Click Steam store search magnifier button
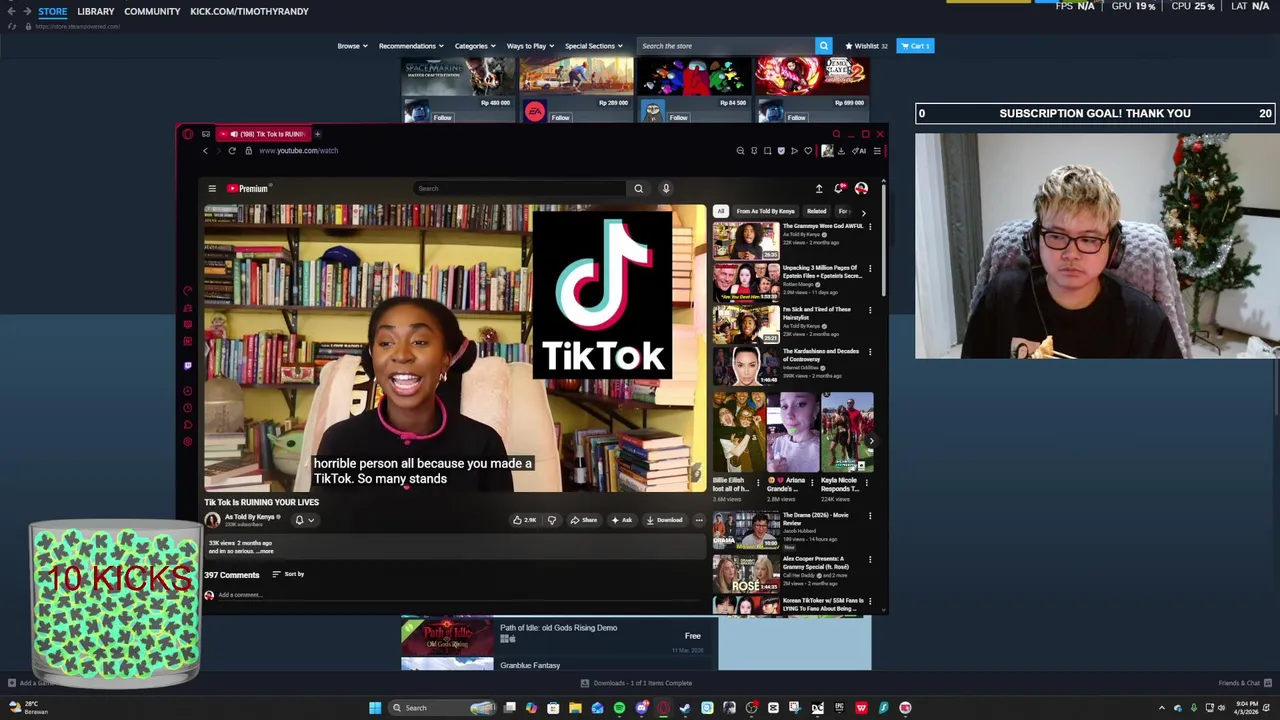Viewport: 1280px width, 720px height. point(824,46)
